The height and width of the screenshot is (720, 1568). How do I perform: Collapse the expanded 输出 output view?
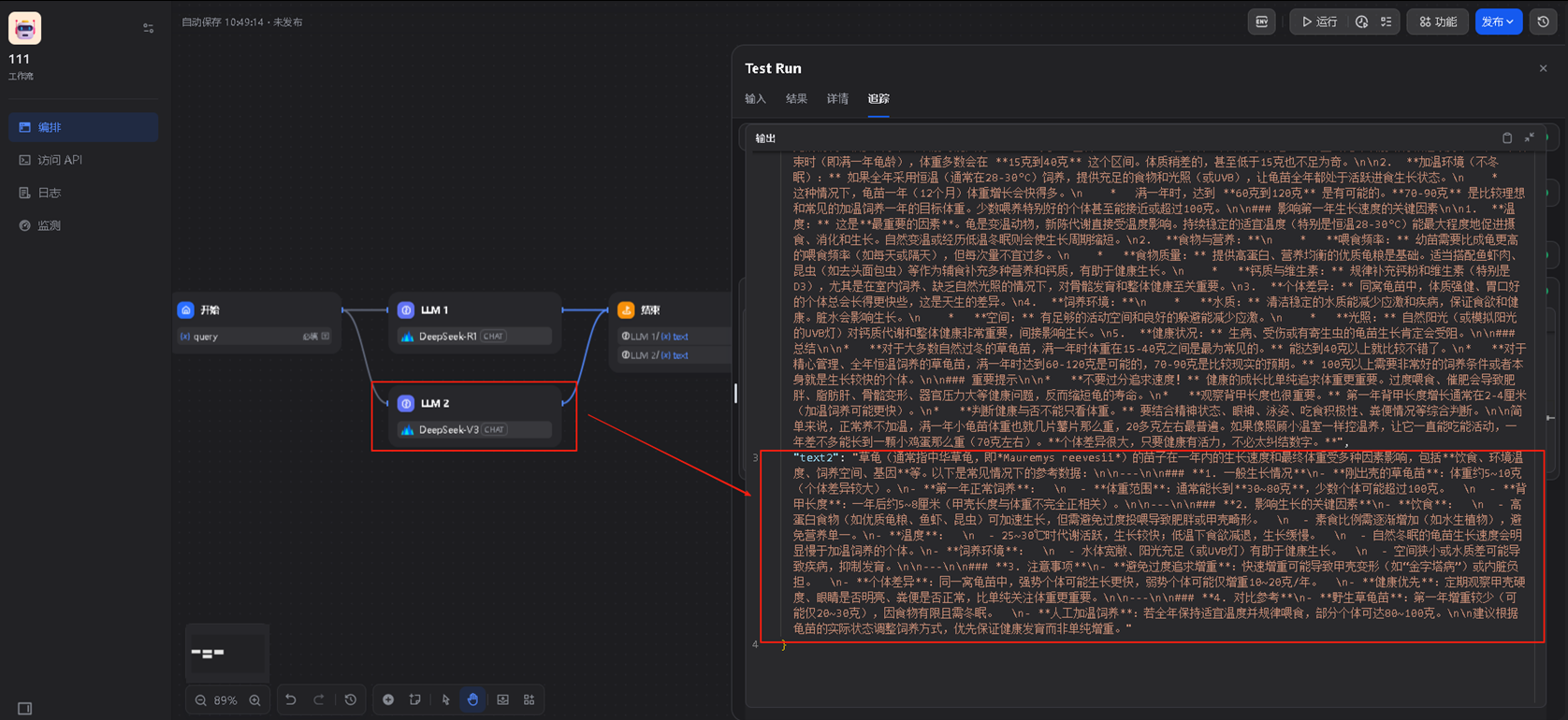pos(1530,137)
